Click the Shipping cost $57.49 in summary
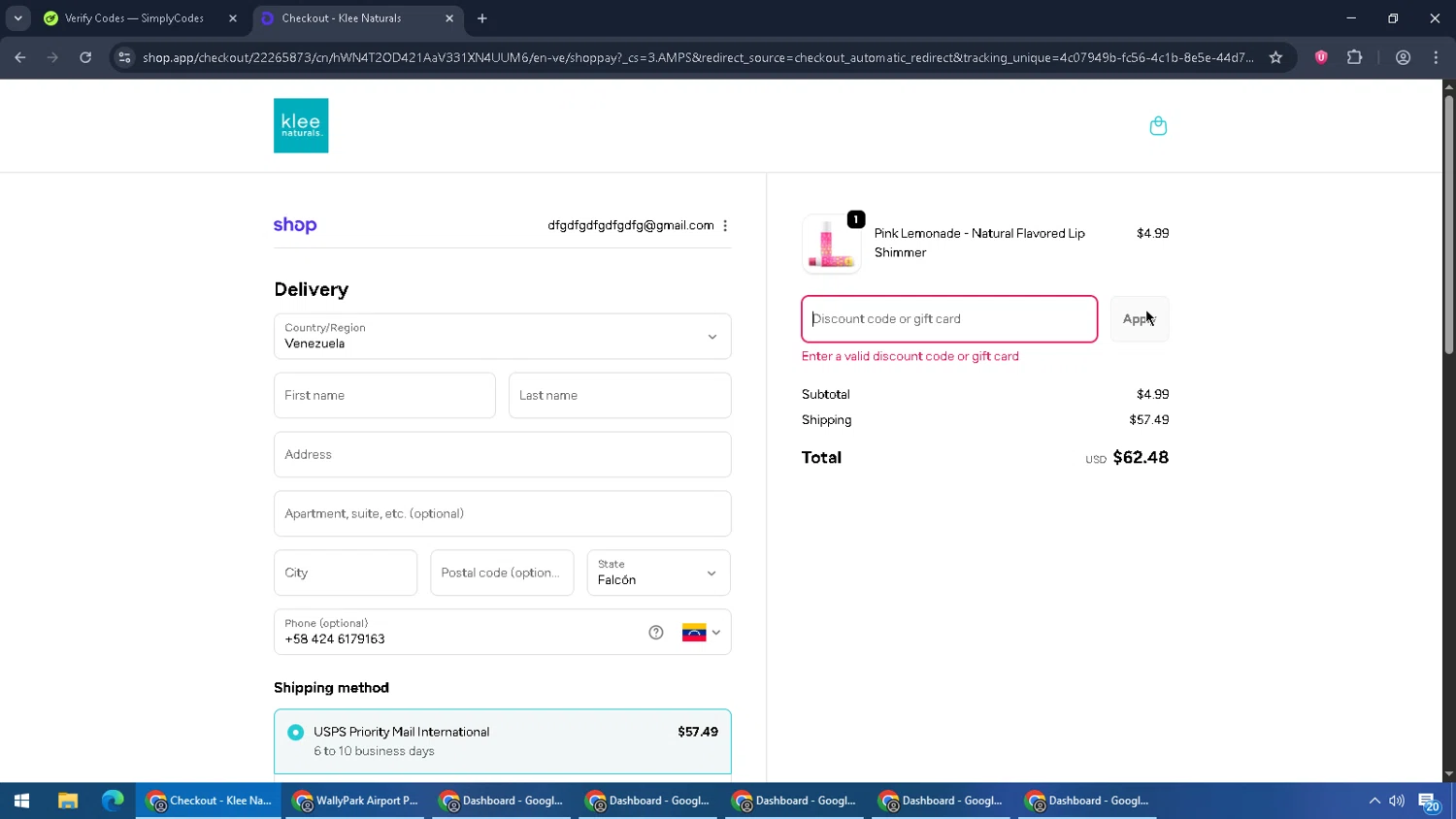Image resolution: width=1456 pixels, height=819 pixels. [x=1149, y=420]
